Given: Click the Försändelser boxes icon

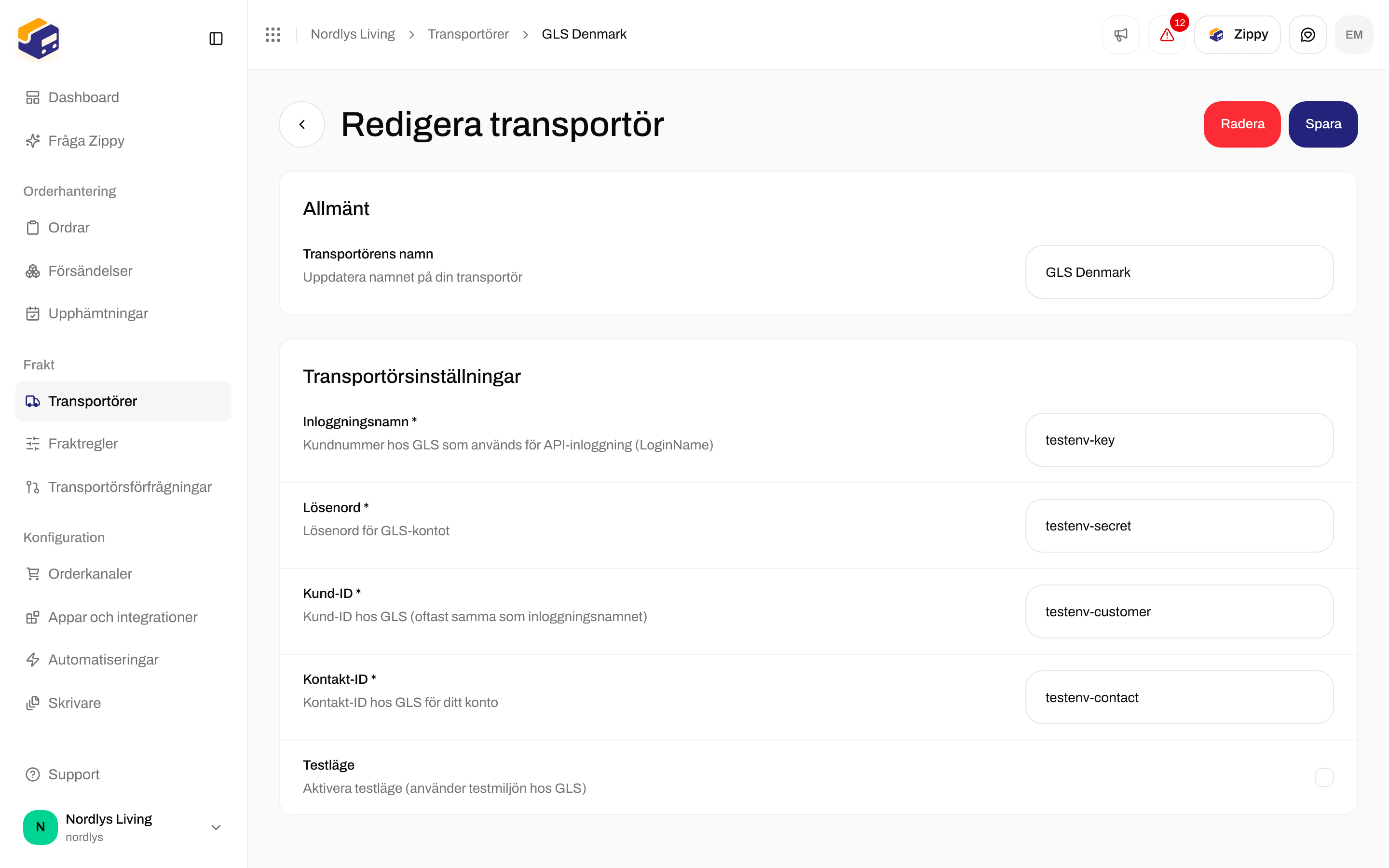Looking at the screenshot, I should tap(33, 271).
